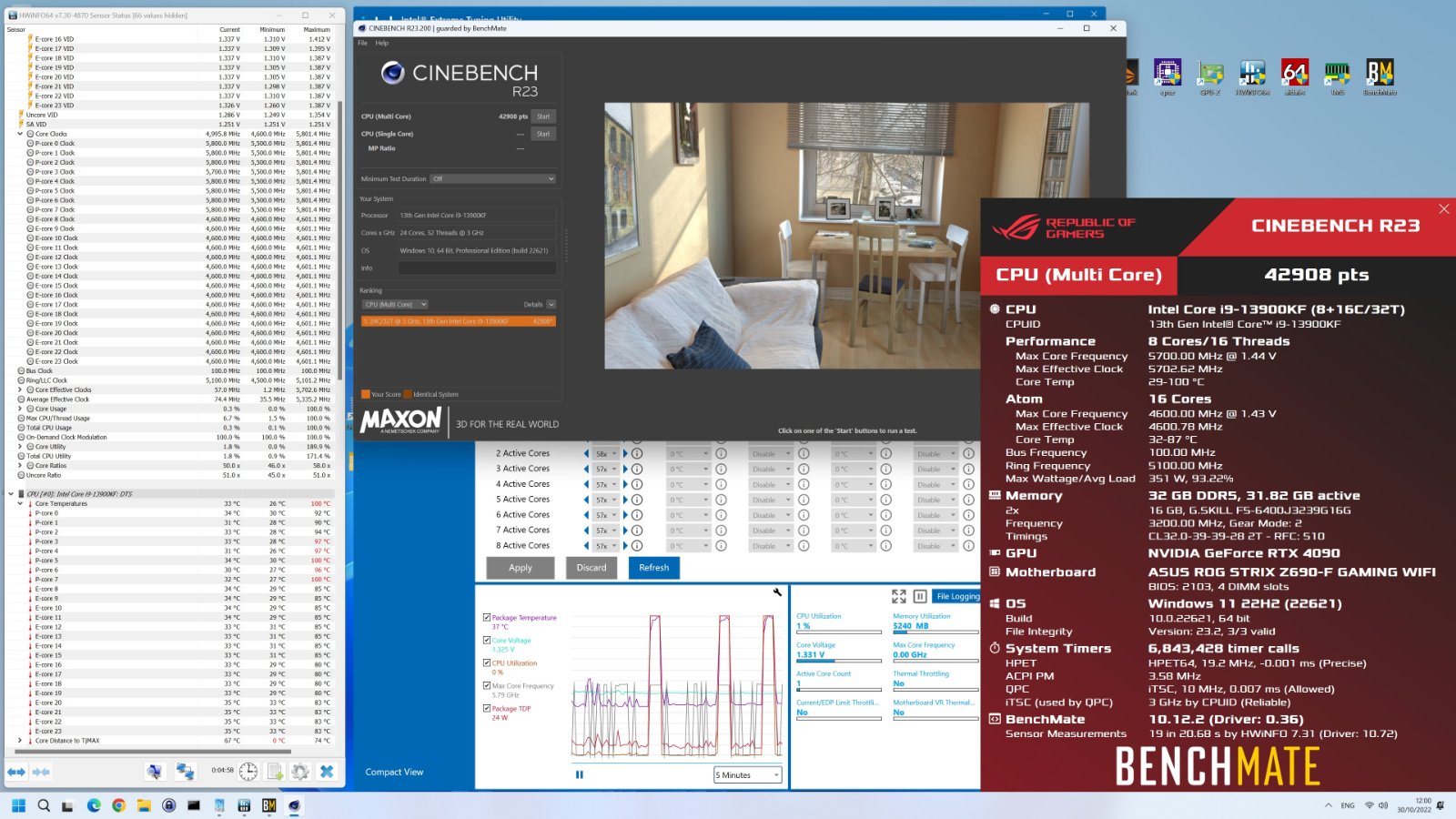Screen dimensions: 1456x819
Task: Toggle the Package TDP graph checkbox
Action: click(x=487, y=708)
